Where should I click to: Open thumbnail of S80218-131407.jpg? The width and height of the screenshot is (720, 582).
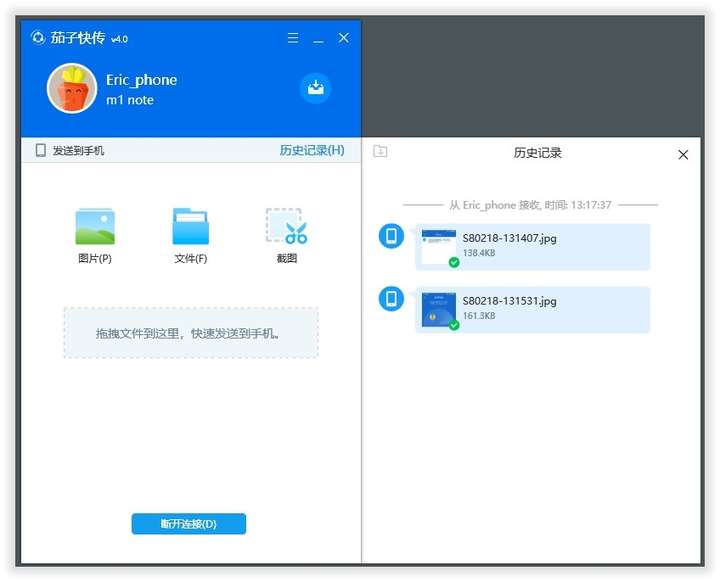click(x=439, y=247)
